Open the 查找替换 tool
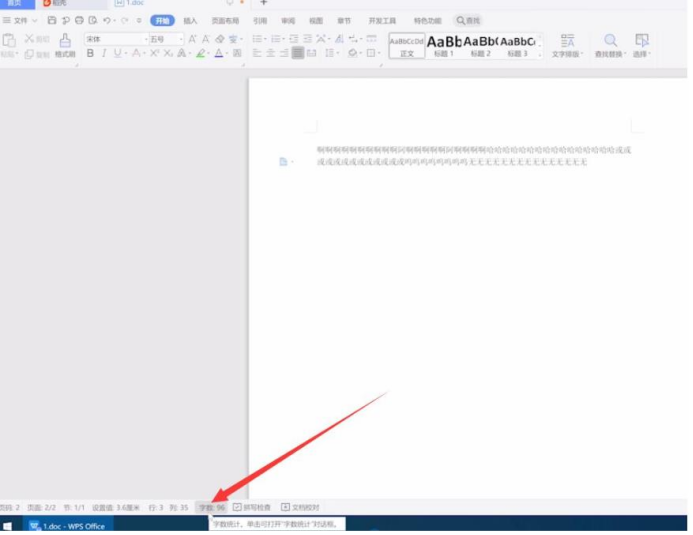 pos(610,46)
